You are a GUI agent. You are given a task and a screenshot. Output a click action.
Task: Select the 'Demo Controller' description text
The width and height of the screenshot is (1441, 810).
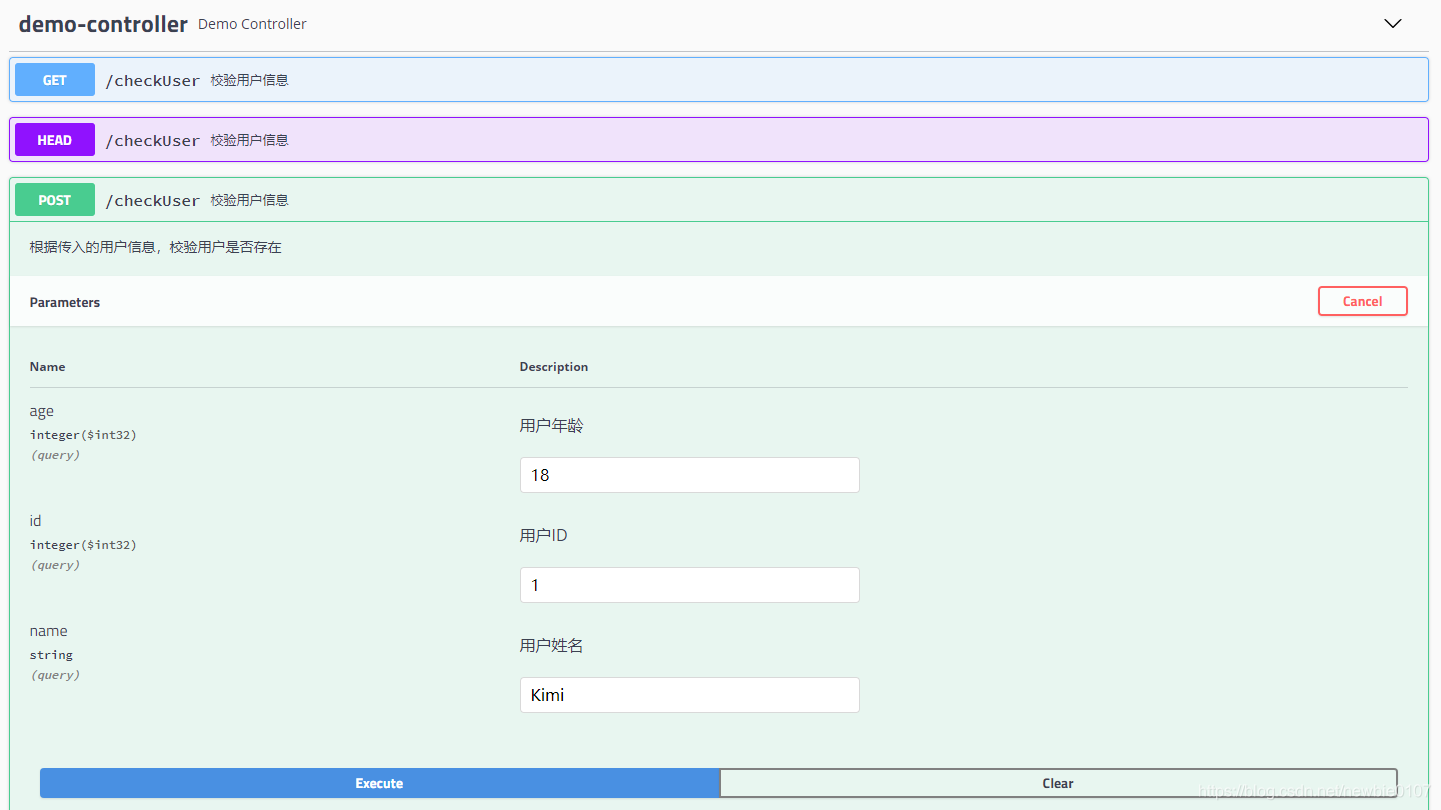pyautogui.click(x=252, y=24)
